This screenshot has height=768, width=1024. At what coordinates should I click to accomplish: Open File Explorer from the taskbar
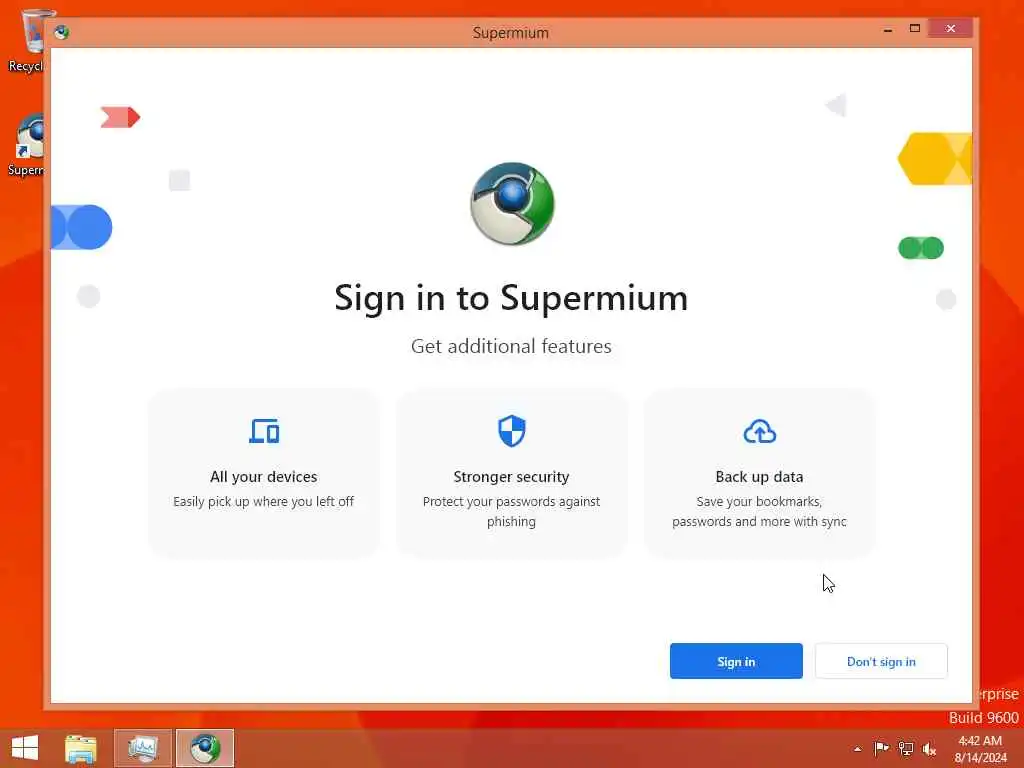point(81,748)
